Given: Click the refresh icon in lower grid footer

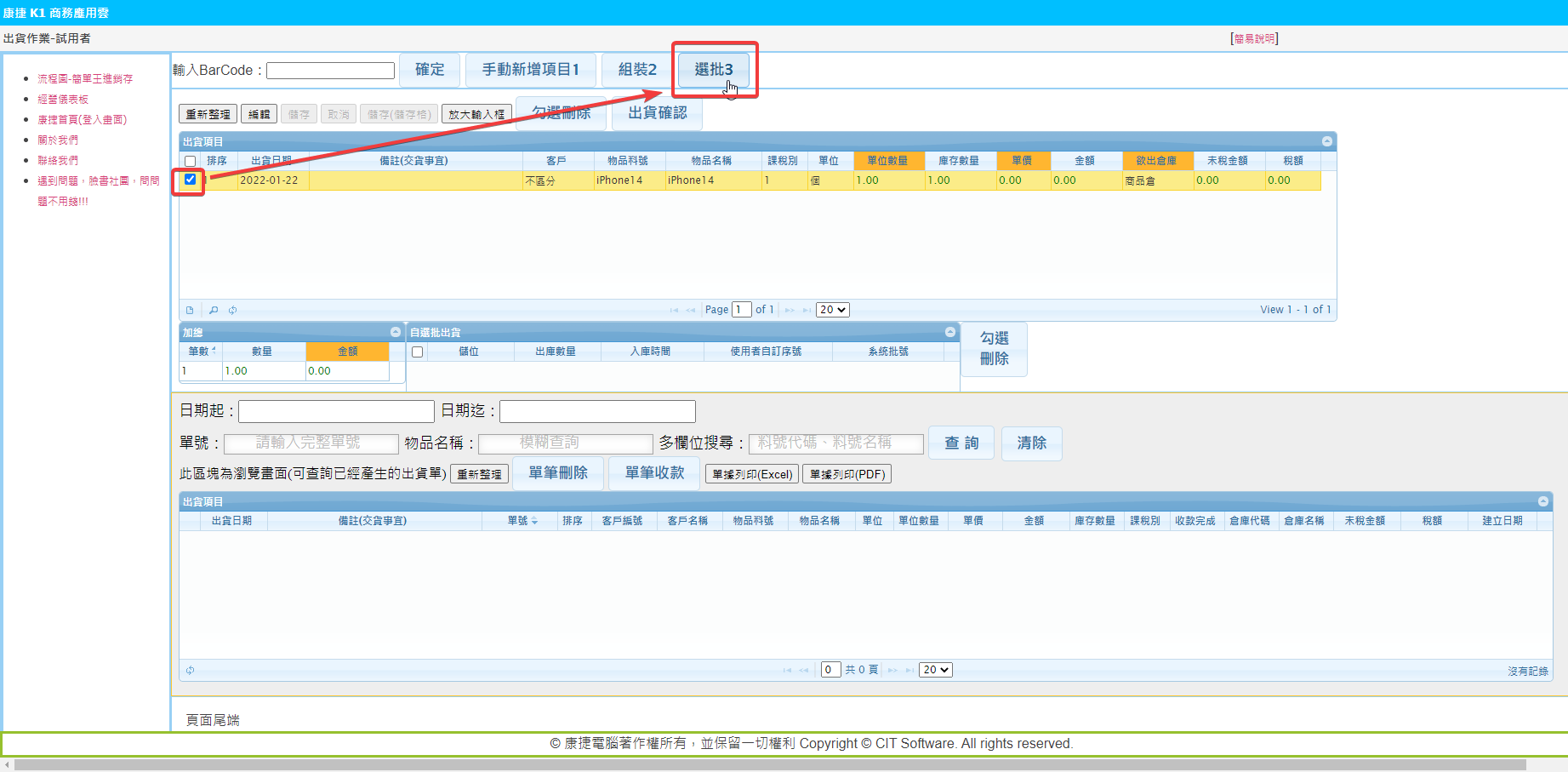Looking at the screenshot, I should (191, 671).
